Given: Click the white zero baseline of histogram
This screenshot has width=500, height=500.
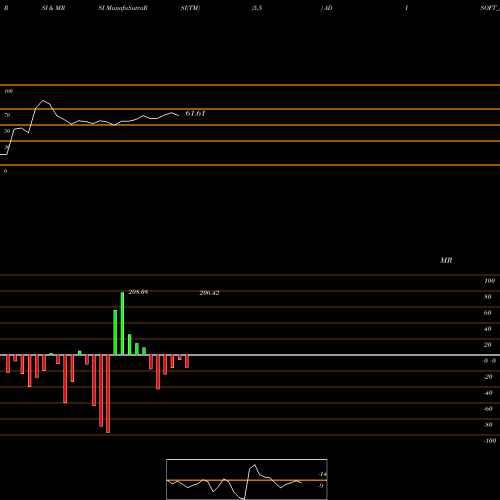Looking at the screenshot, I should pos(250,355).
